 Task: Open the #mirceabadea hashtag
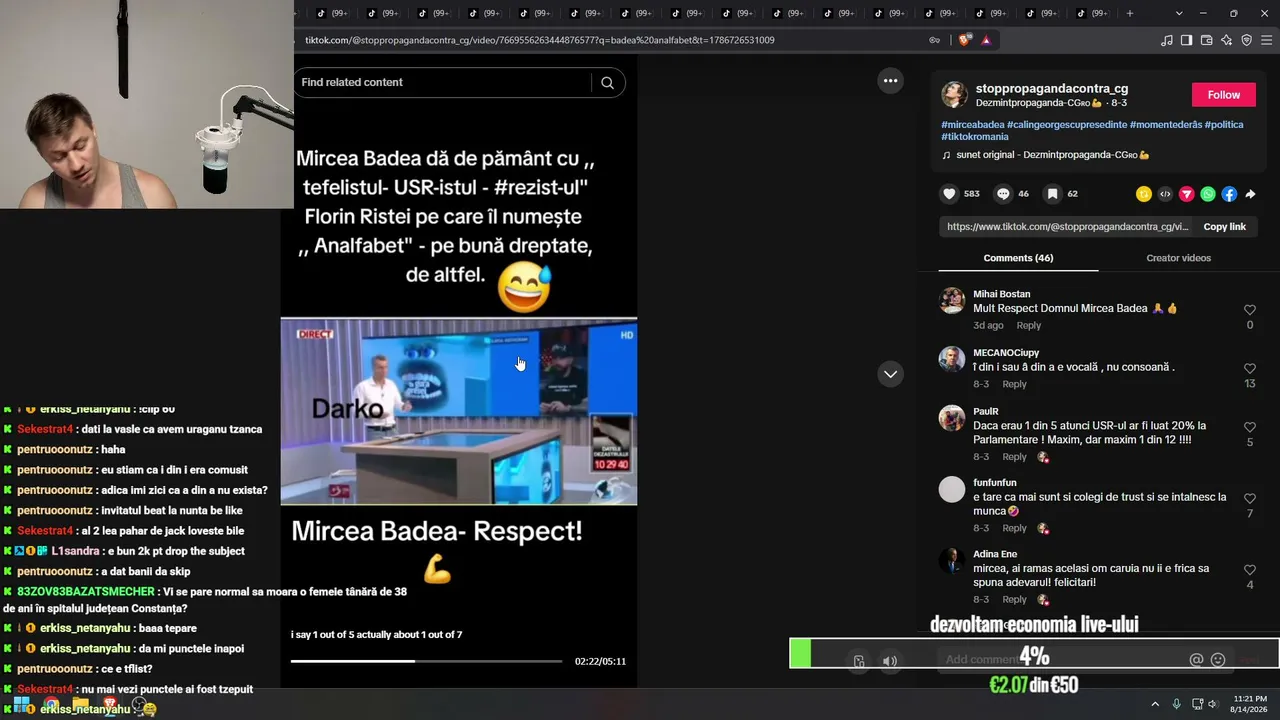[x=973, y=125]
